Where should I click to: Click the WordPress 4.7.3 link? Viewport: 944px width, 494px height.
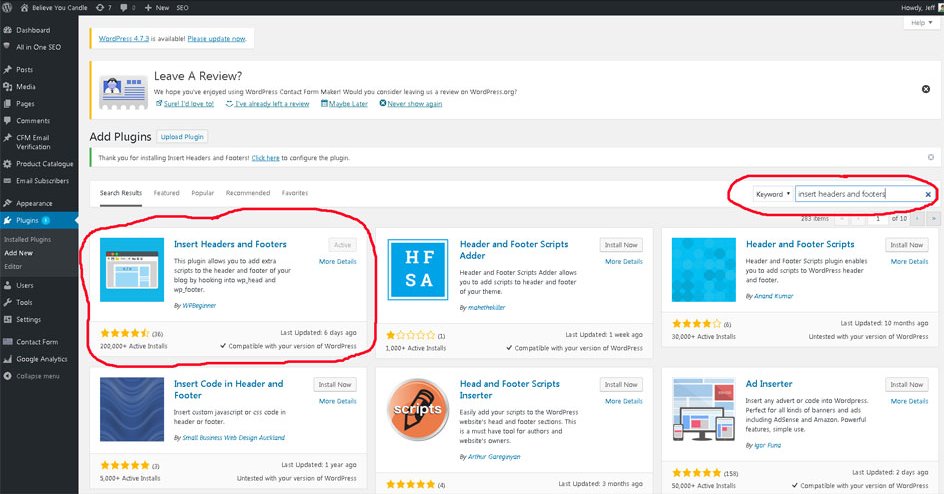coord(123,39)
